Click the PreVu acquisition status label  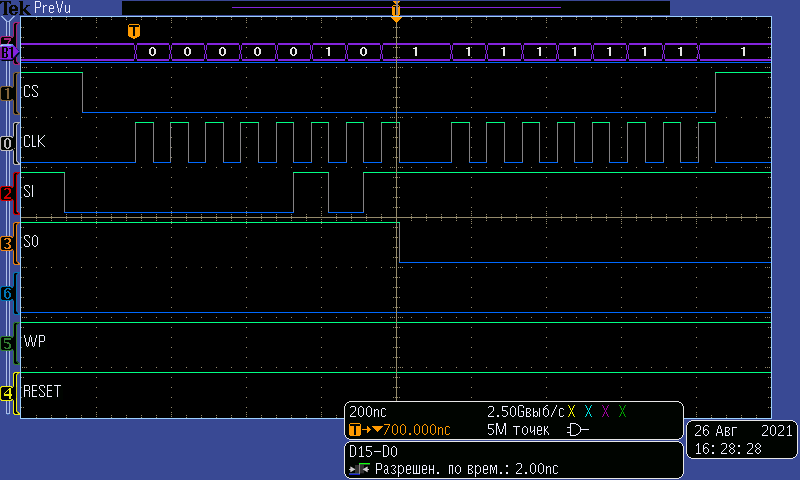(x=52, y=8)
